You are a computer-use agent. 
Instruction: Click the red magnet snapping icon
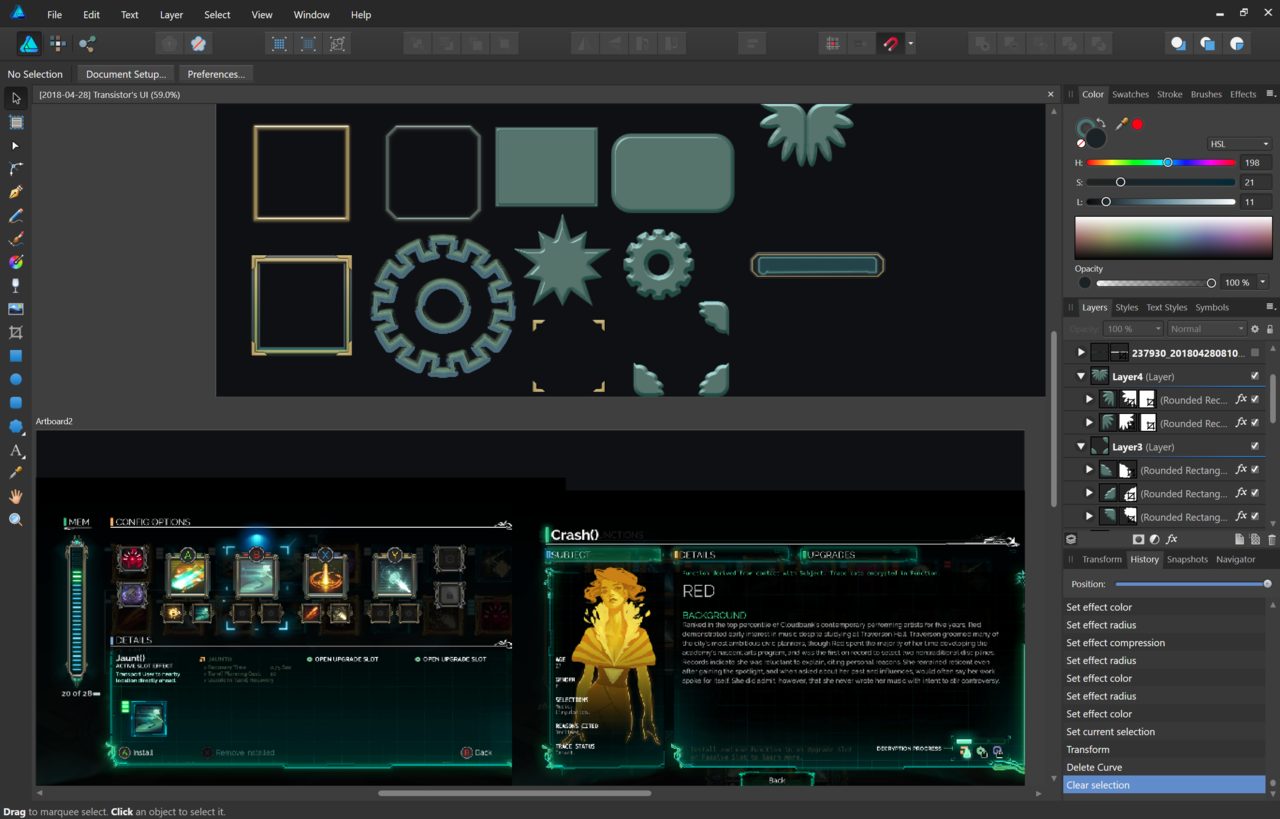pos(890,44)
